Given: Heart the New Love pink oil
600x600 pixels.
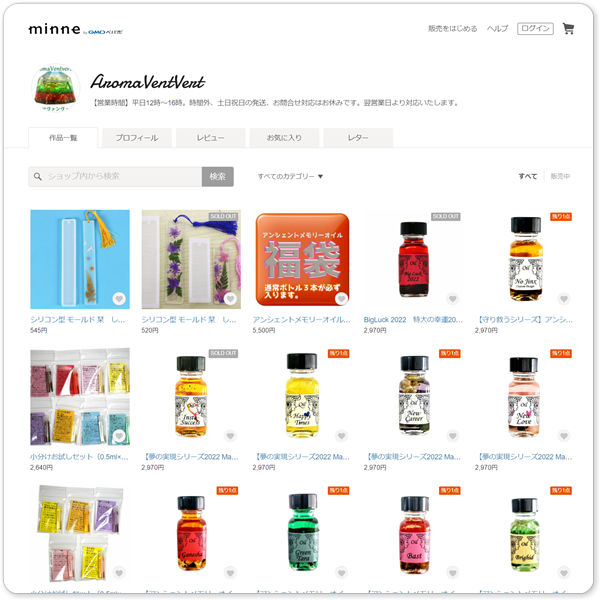Looking at the screenshot, I should [x=564, y=435].
